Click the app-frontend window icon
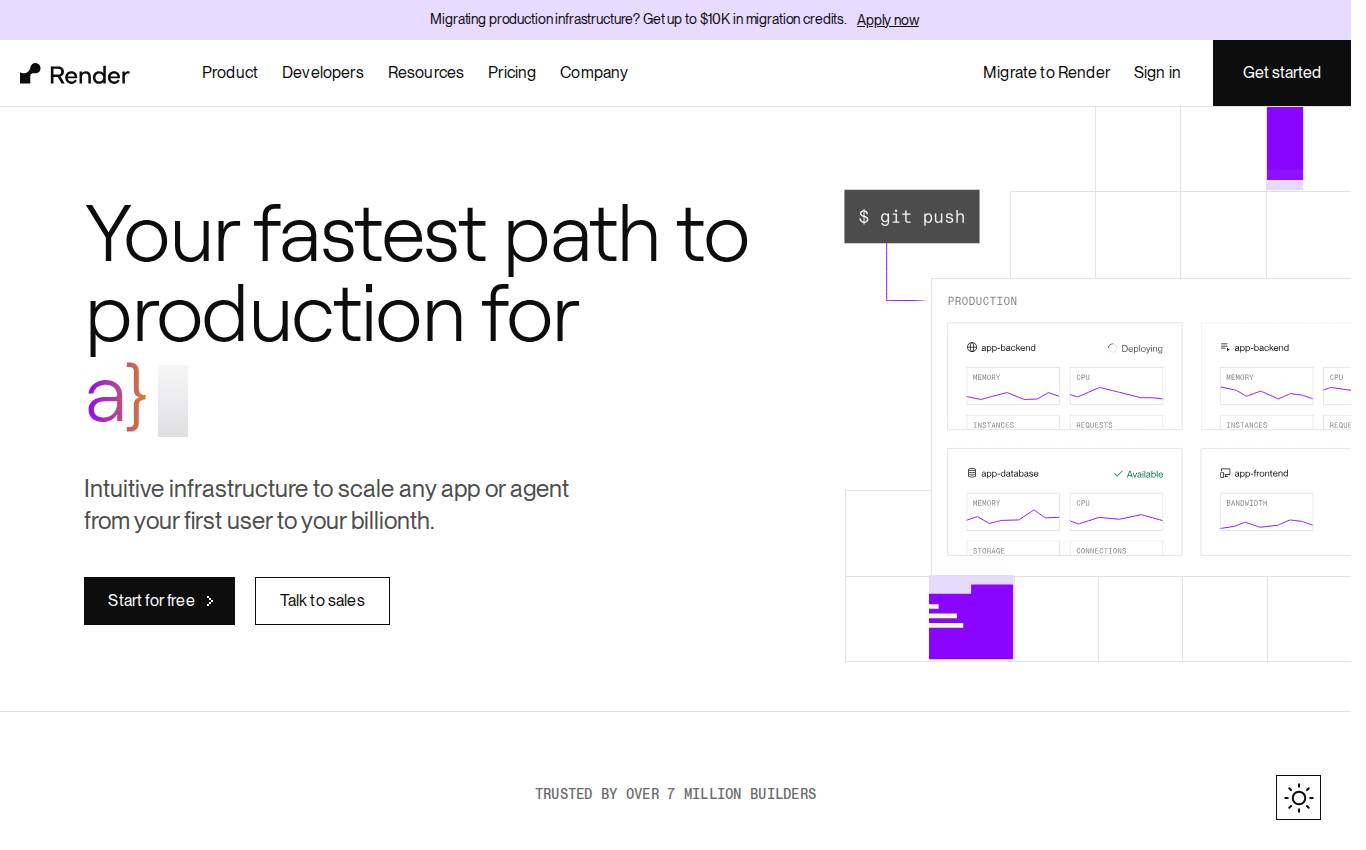Viewport: 1366px width, 850px height. tap(1225, 473)
